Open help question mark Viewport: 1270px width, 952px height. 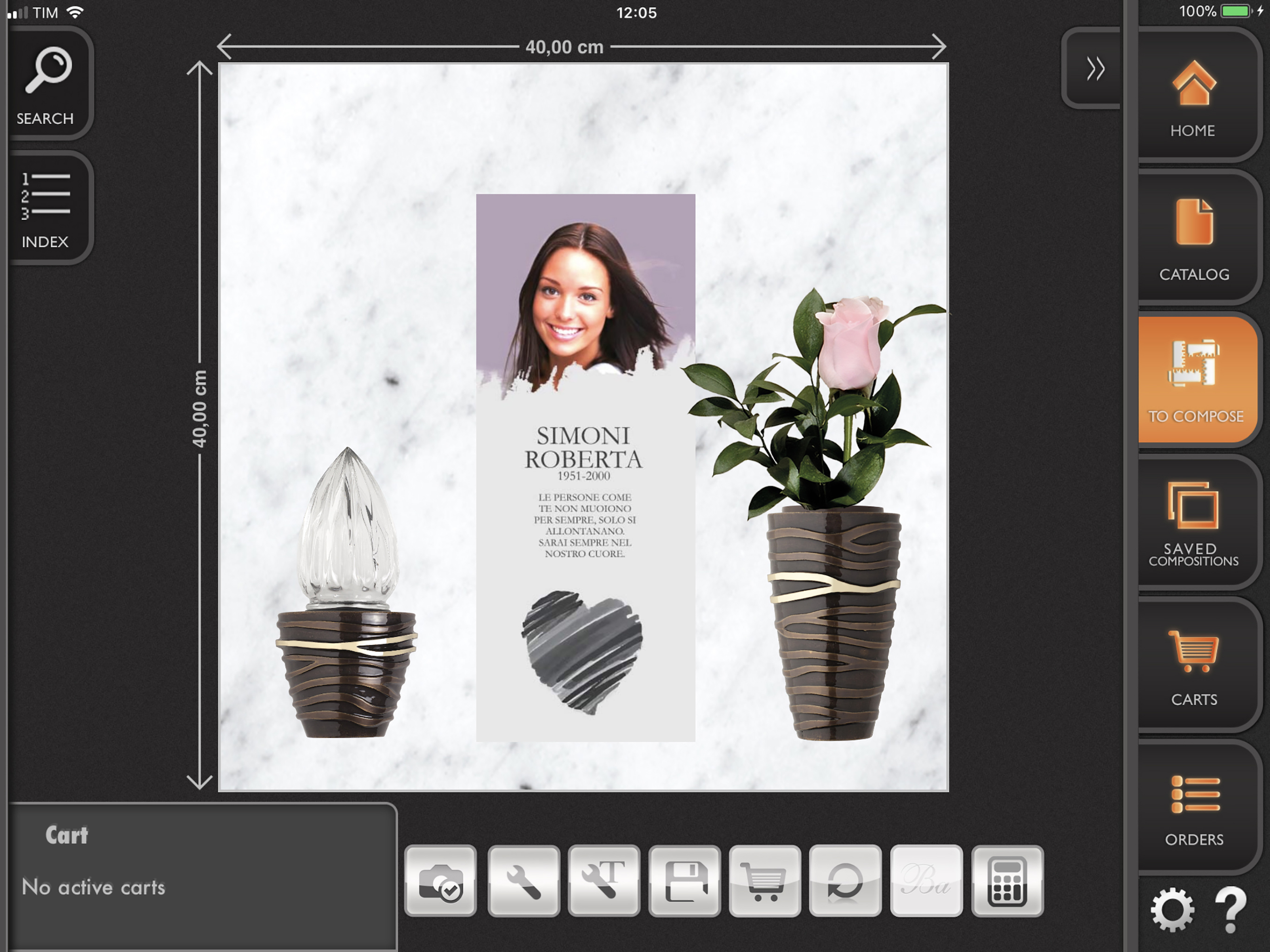[1230, 910]
